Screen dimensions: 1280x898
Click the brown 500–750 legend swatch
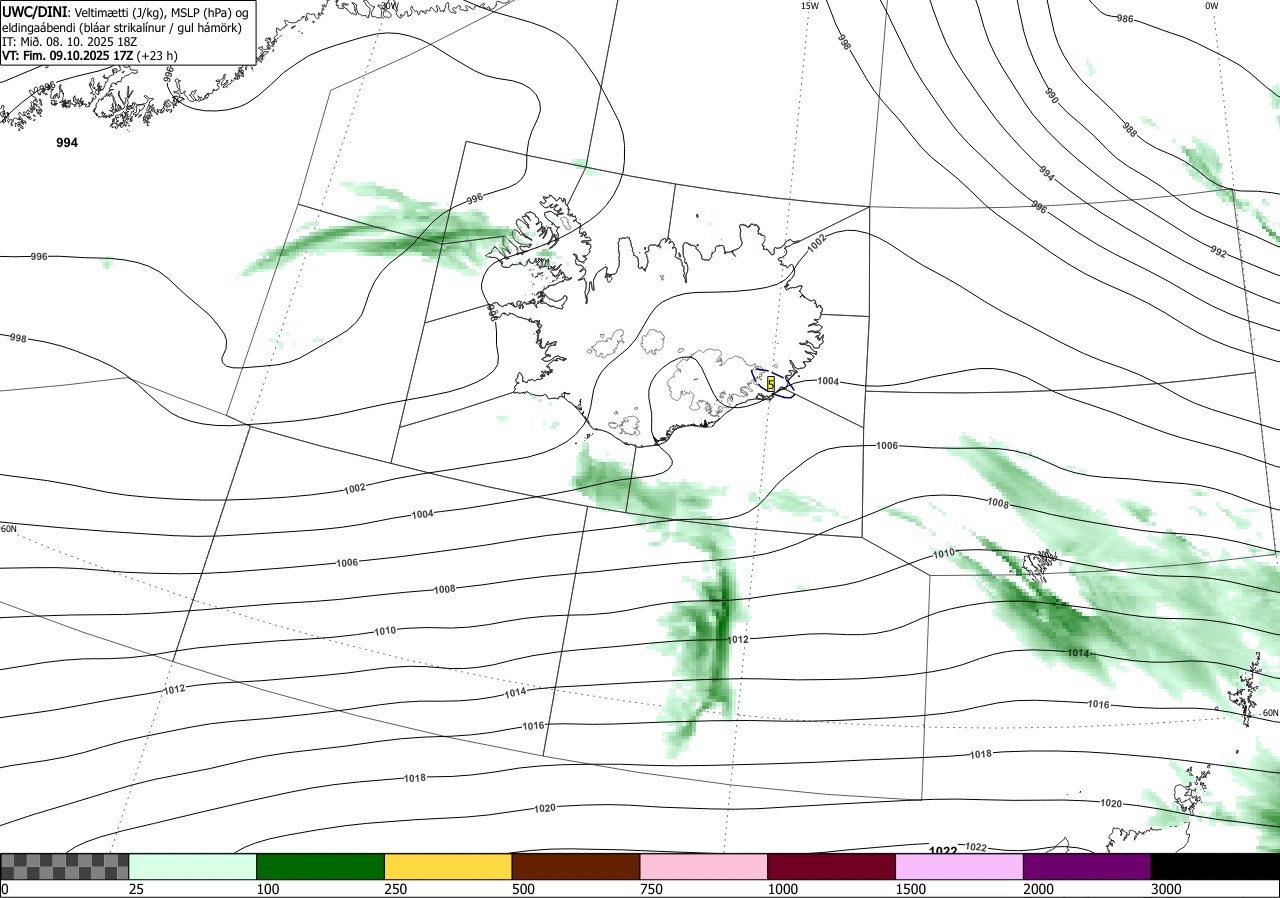pyautogui.click(x=576, y=866)
